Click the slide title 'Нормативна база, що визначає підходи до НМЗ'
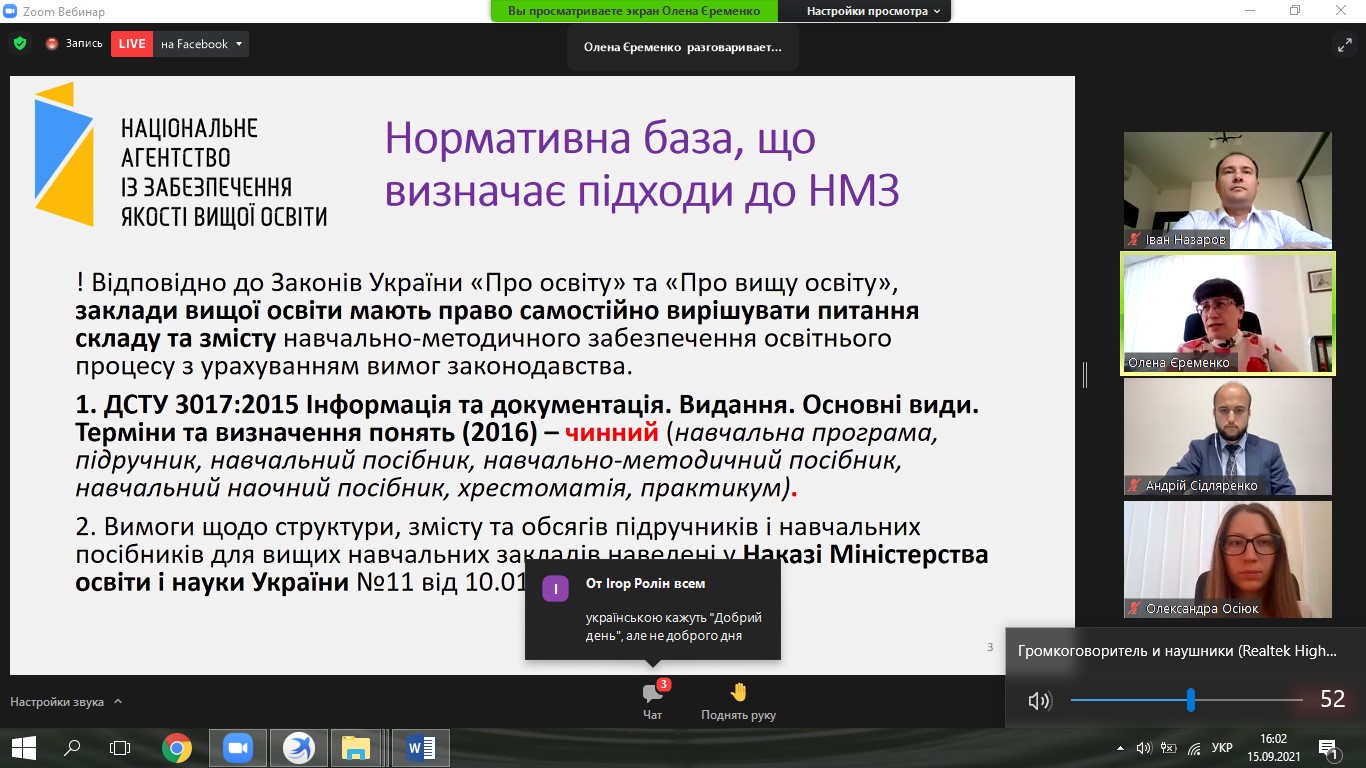Viewport: 1366px width, 768px height. [643, 164]
